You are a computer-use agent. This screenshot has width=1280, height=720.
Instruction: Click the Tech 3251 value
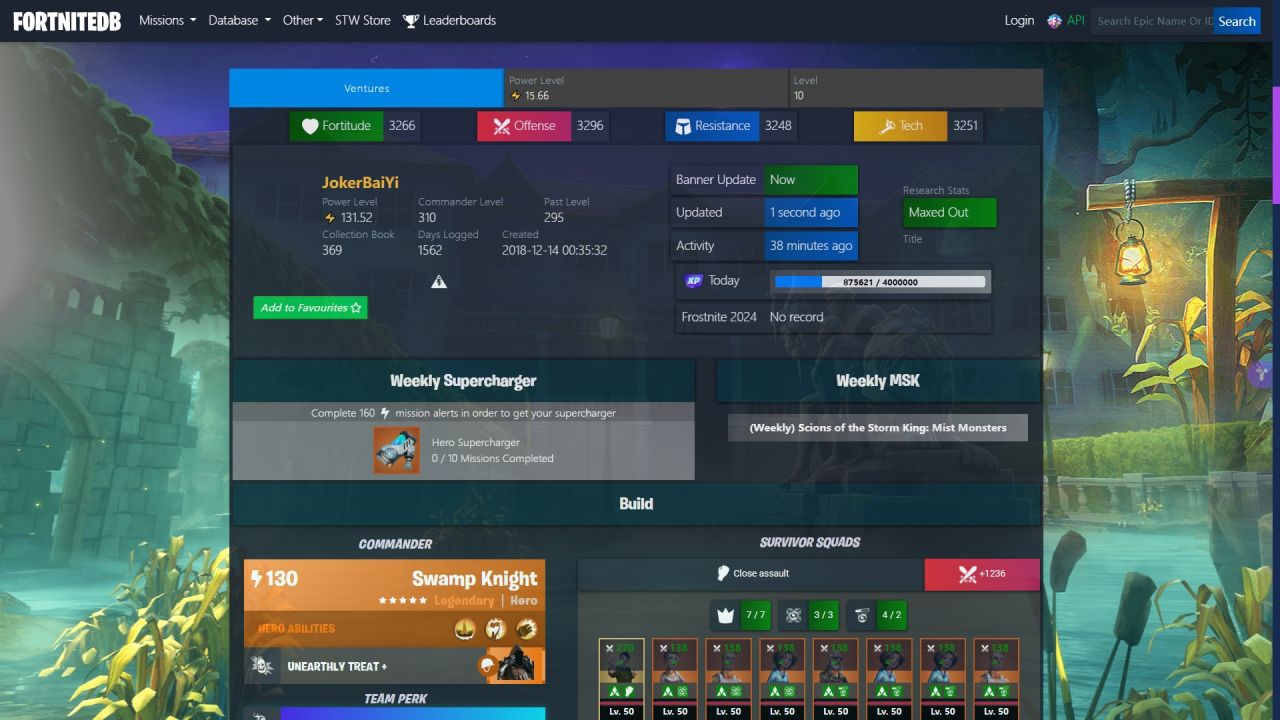[x=966, y=126]
